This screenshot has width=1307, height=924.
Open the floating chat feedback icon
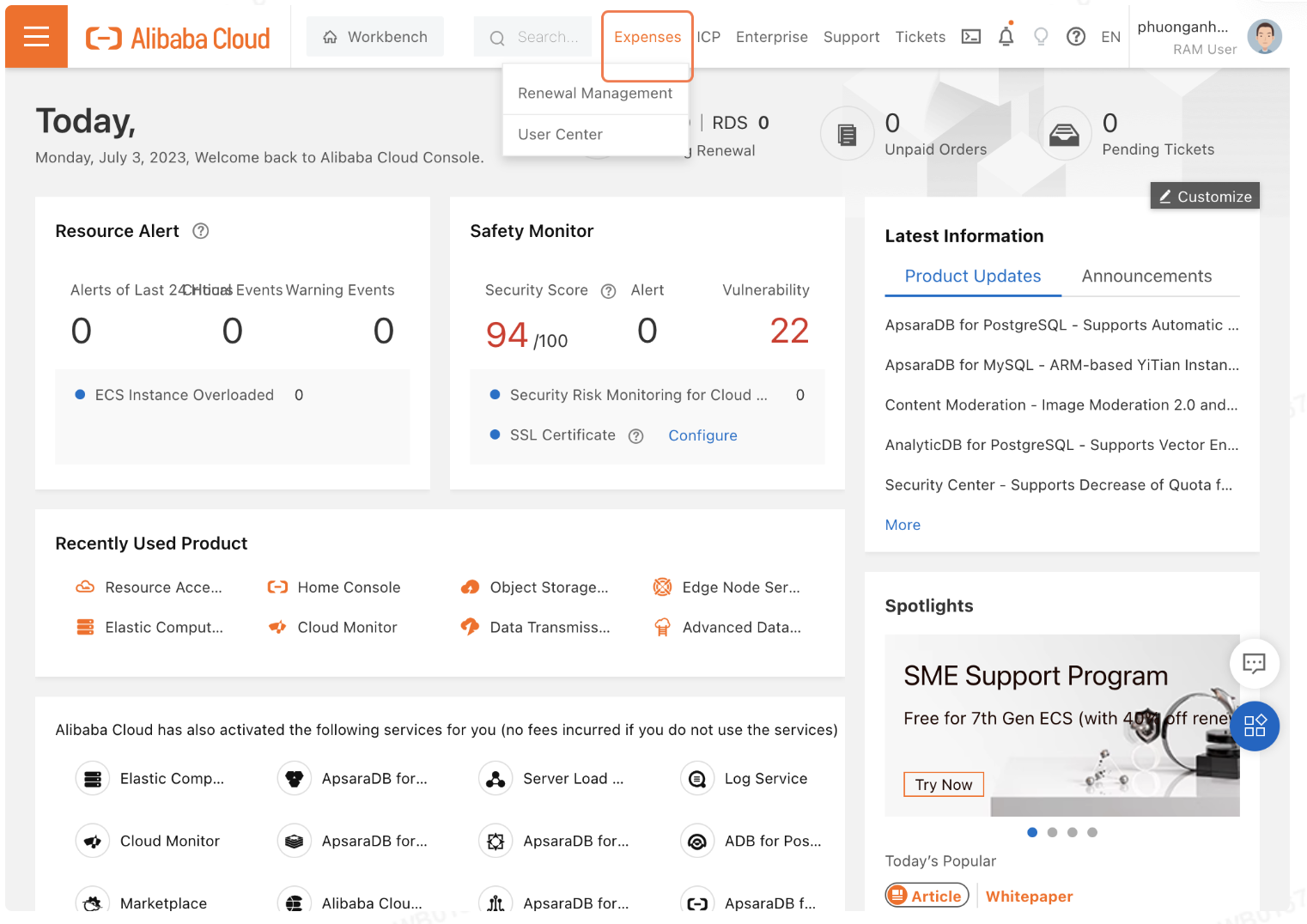click(1254, 664)
